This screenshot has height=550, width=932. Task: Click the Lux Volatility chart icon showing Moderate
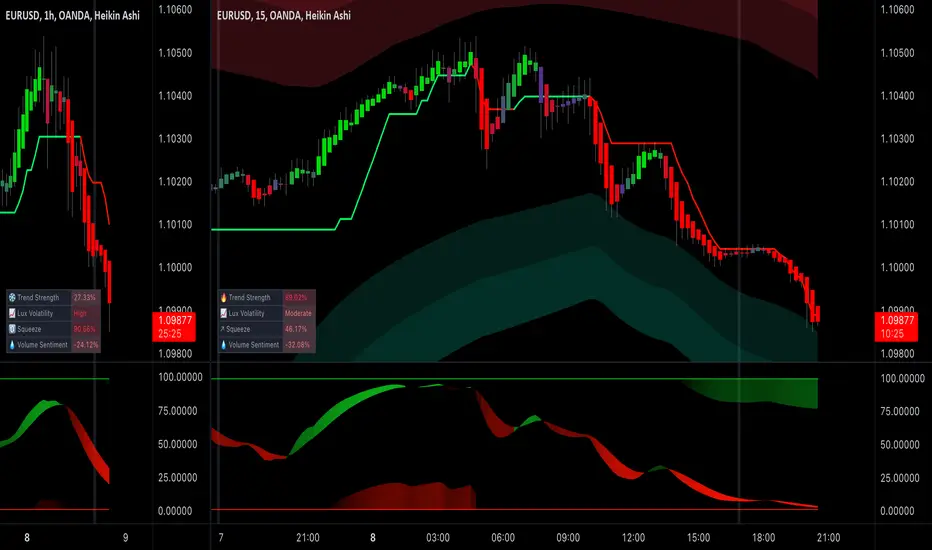click(223, 313)
